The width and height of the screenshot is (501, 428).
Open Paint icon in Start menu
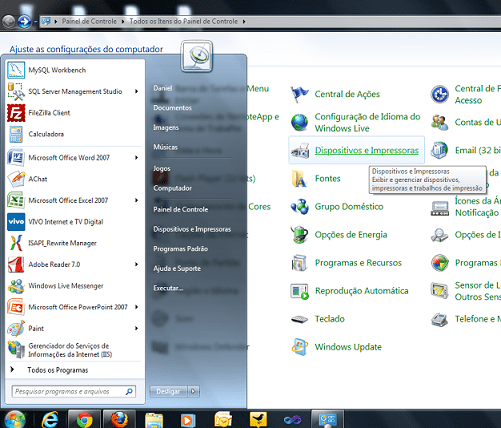(16, 328)
